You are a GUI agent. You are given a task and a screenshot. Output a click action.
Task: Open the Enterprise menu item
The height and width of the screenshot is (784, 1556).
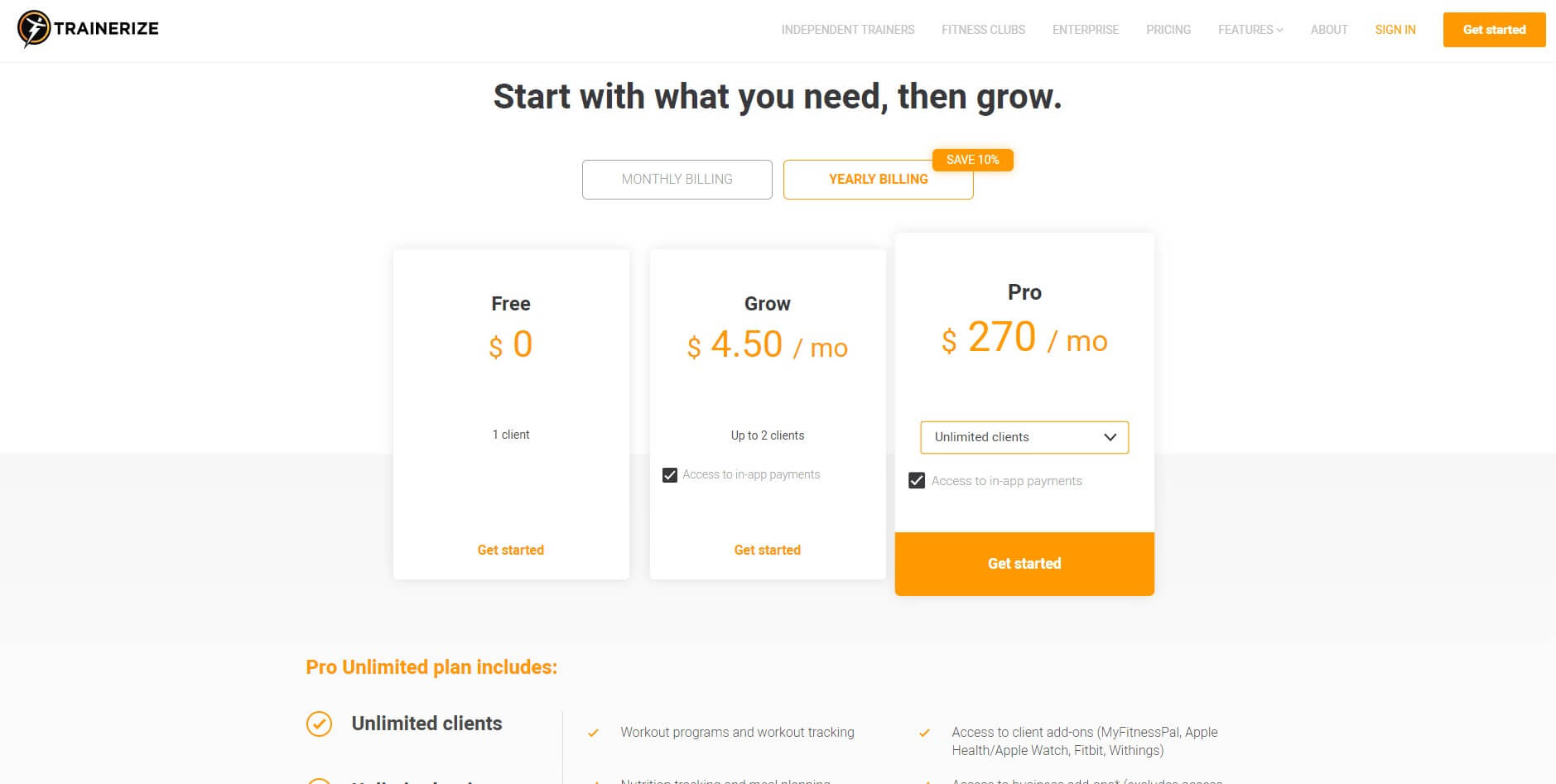(1086, 30)
